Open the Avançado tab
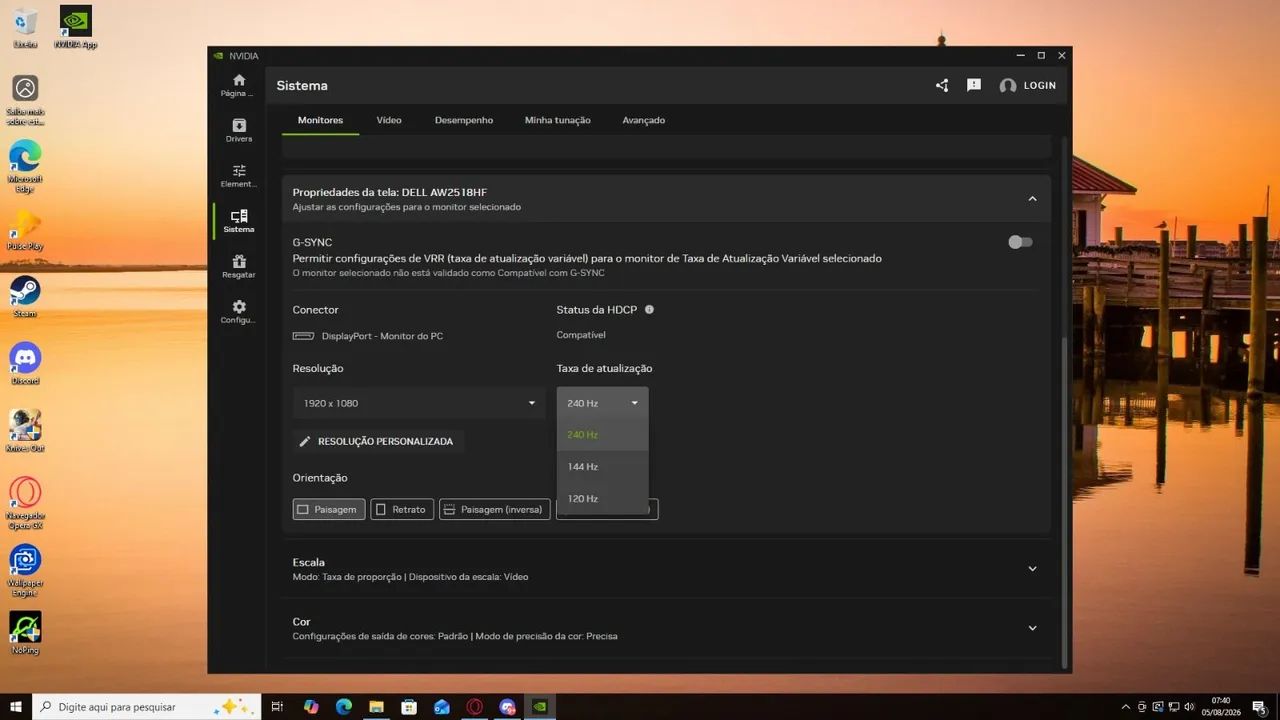Image resolution: width=1280 pixels, height=720 pixels. pos(644,120)
